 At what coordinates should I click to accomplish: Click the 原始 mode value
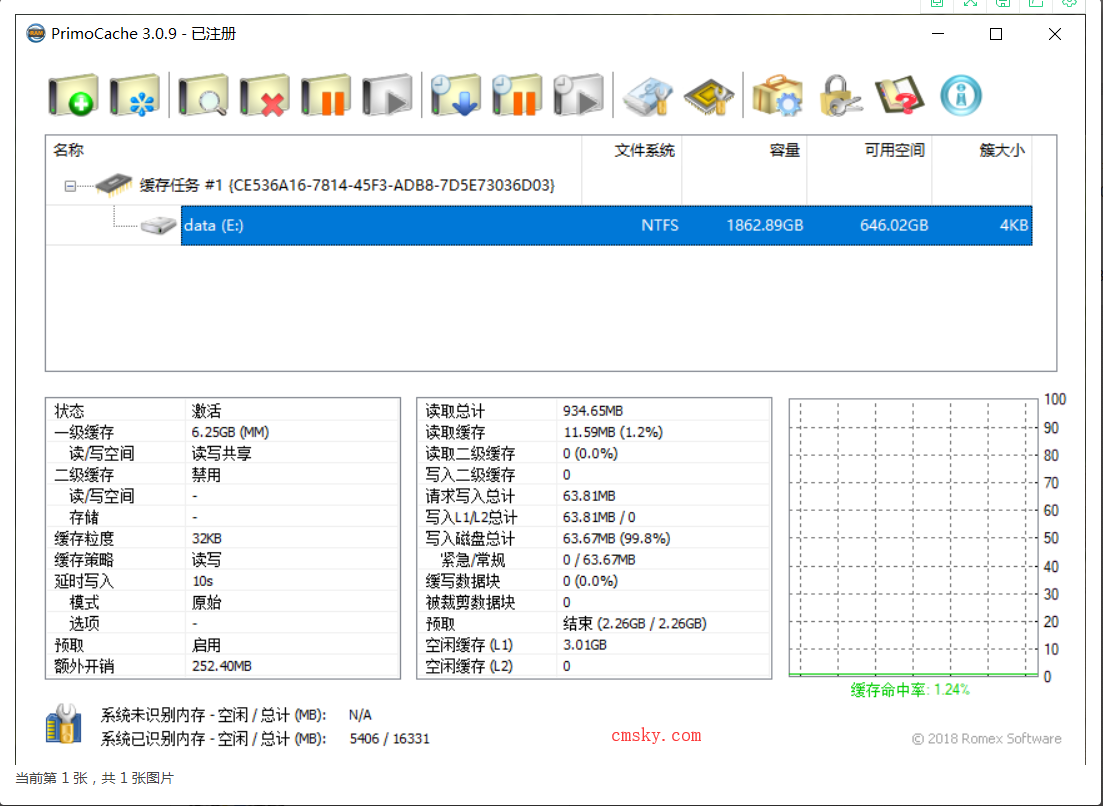coord(206,603)
